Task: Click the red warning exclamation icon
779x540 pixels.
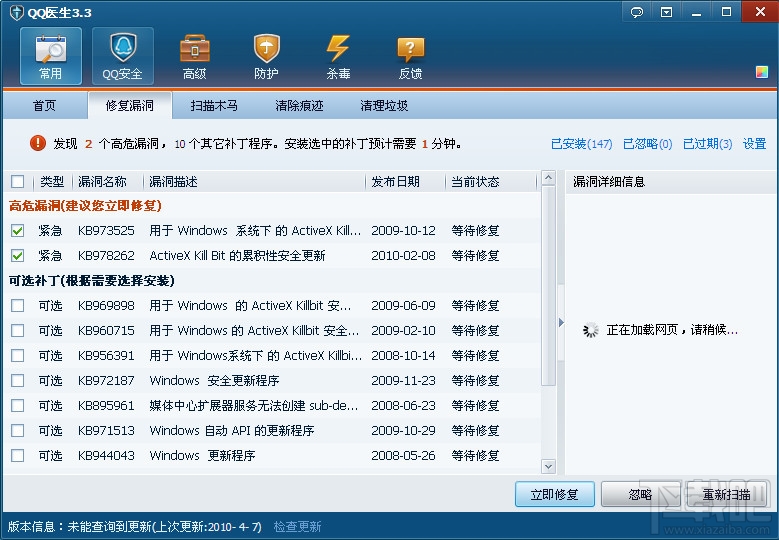Action: pyautogui.click(x=38, y=143)
